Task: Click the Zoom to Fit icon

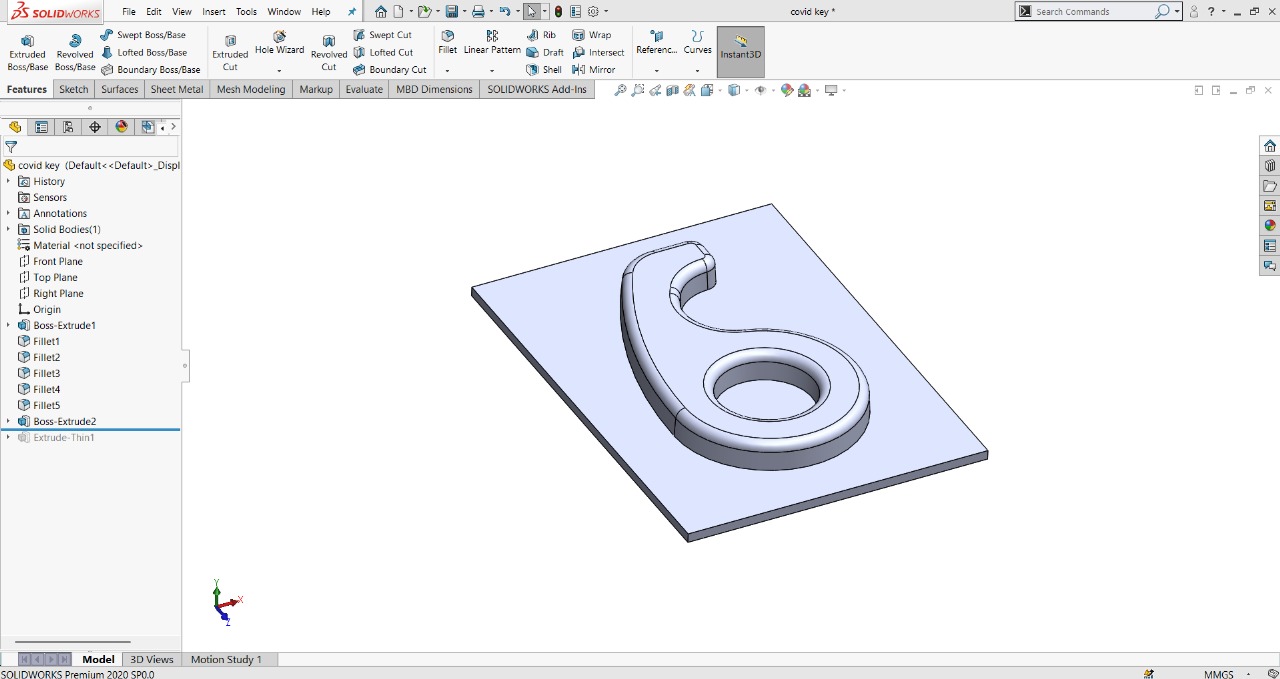Action: click(x=620, y=90)
